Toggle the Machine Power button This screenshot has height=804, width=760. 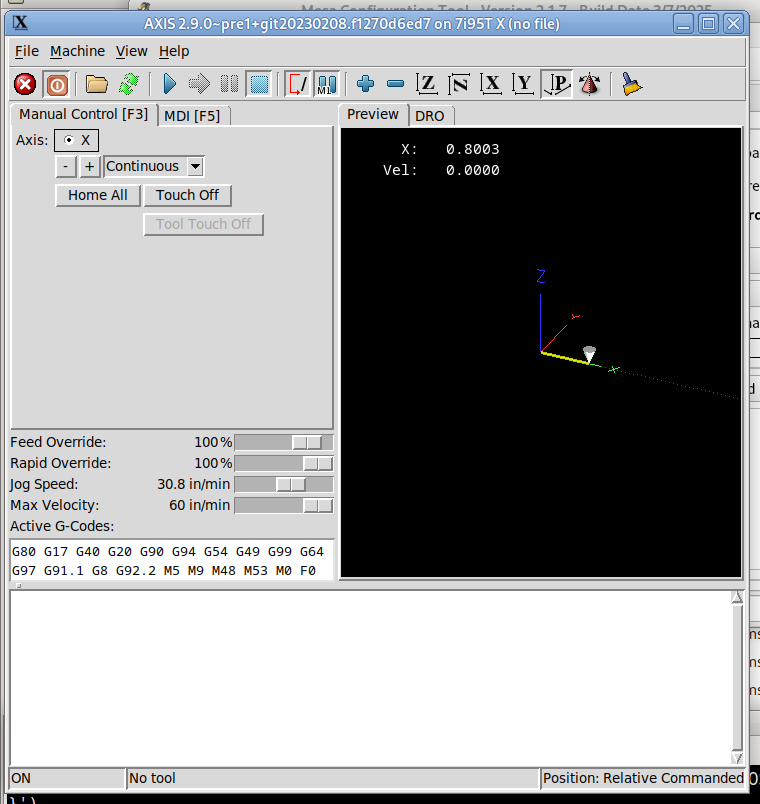(57, 84)
